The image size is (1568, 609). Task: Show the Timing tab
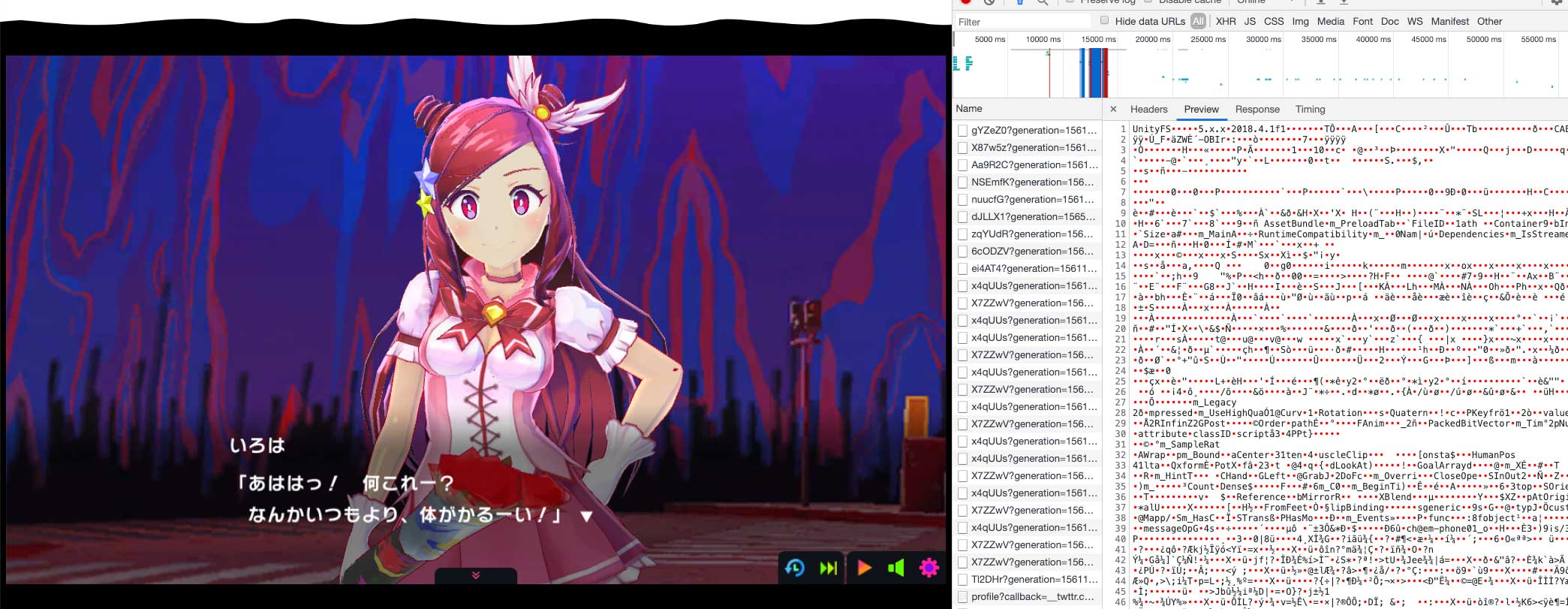pyautogui.click(x=1310, y=109)
